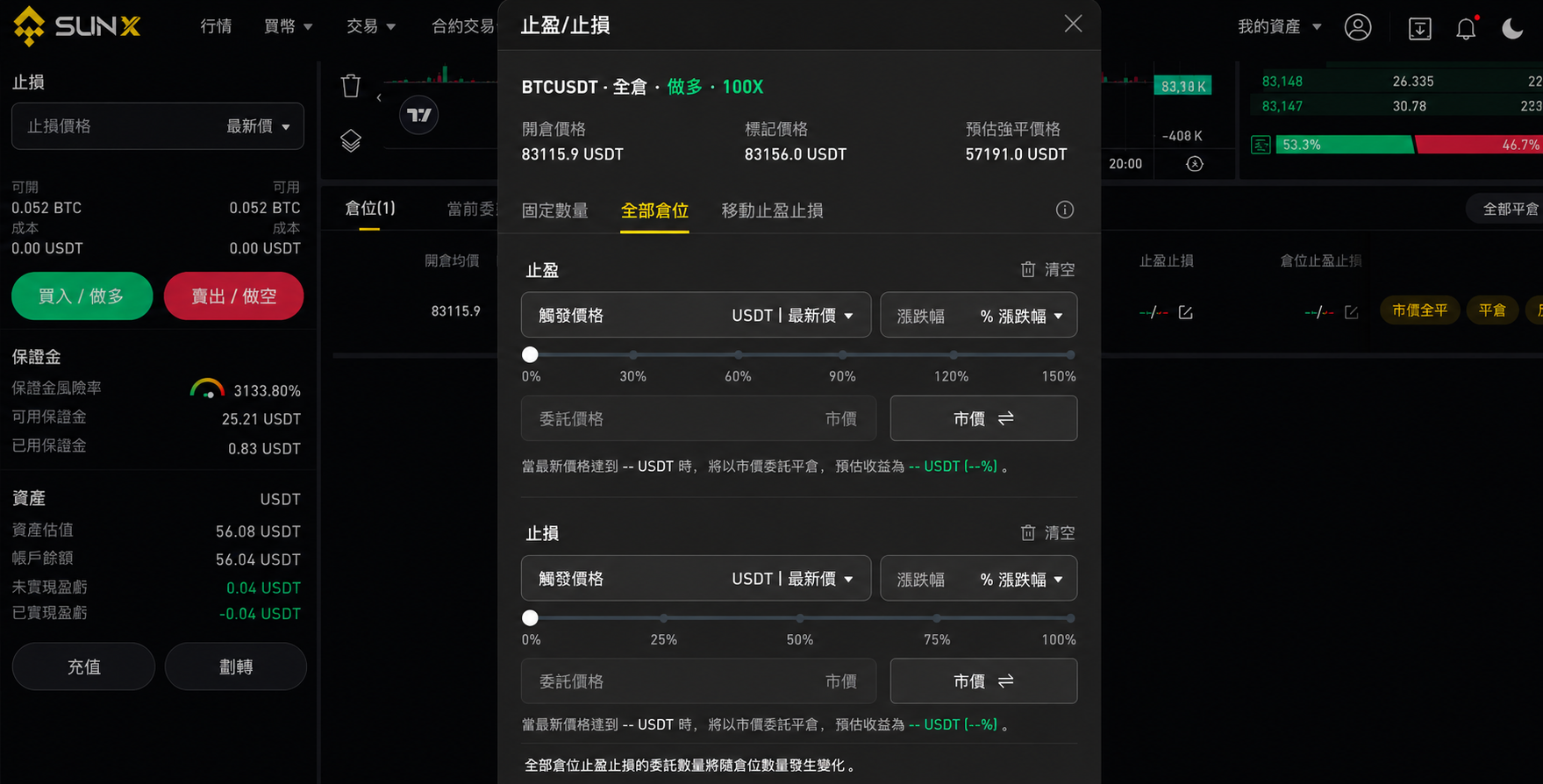Open the 交易 dropdown menu
The height and width of the screenshot is (784, 1543).
pyautogui.click(x=370, y=26)
